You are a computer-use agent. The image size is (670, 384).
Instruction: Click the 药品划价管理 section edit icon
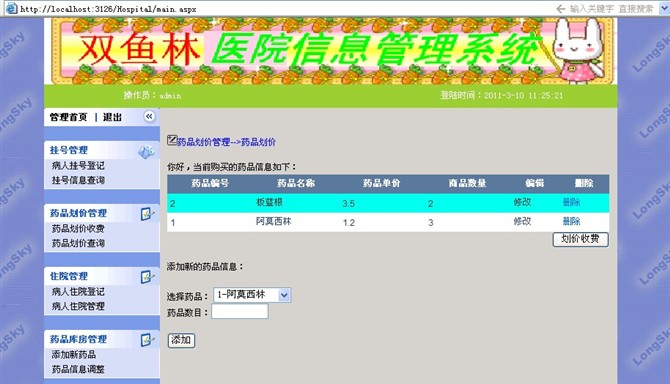click(147, 214)
